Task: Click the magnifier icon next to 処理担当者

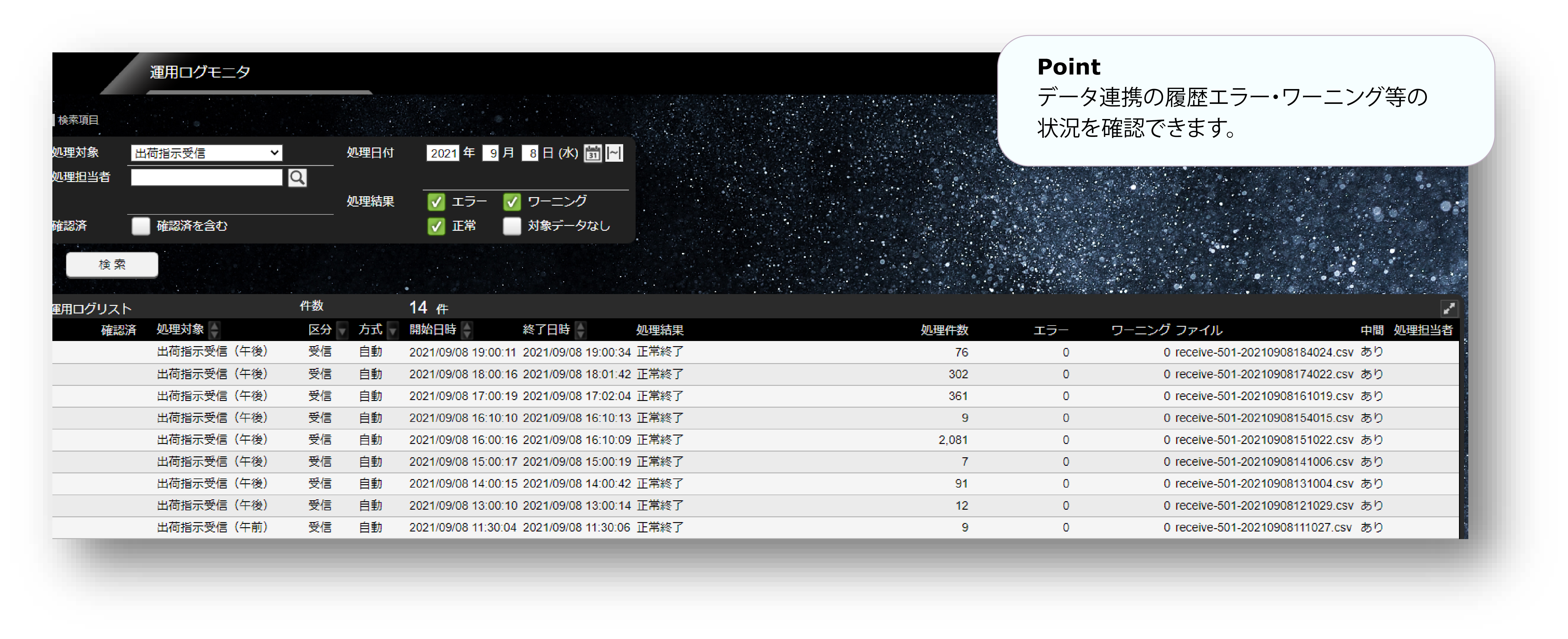Action: click(297, 178)
